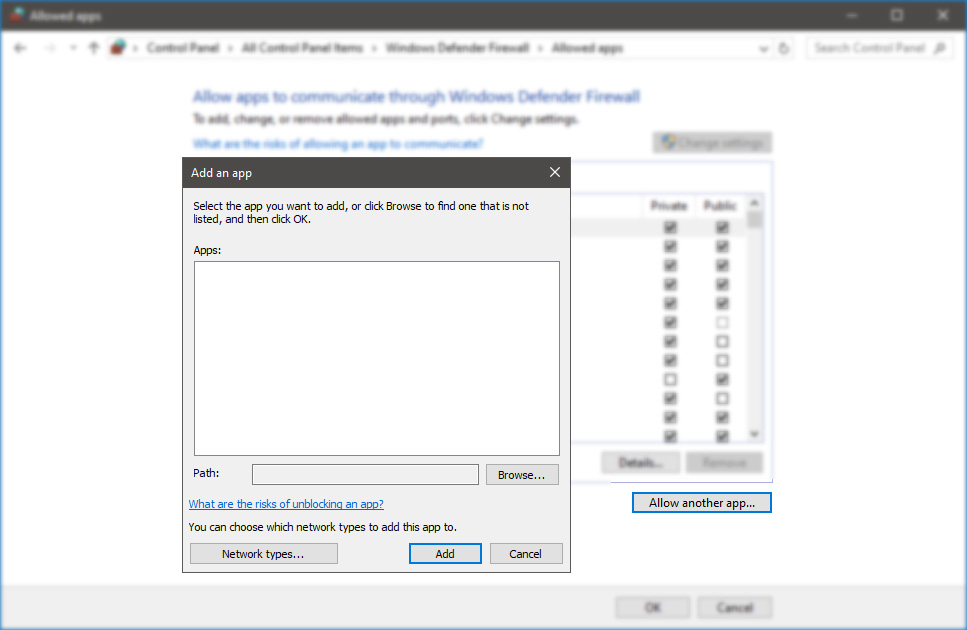Click Cancel in the Allowed apps window
This screenshot has width=967, height=630.
(x=735, y=608)
